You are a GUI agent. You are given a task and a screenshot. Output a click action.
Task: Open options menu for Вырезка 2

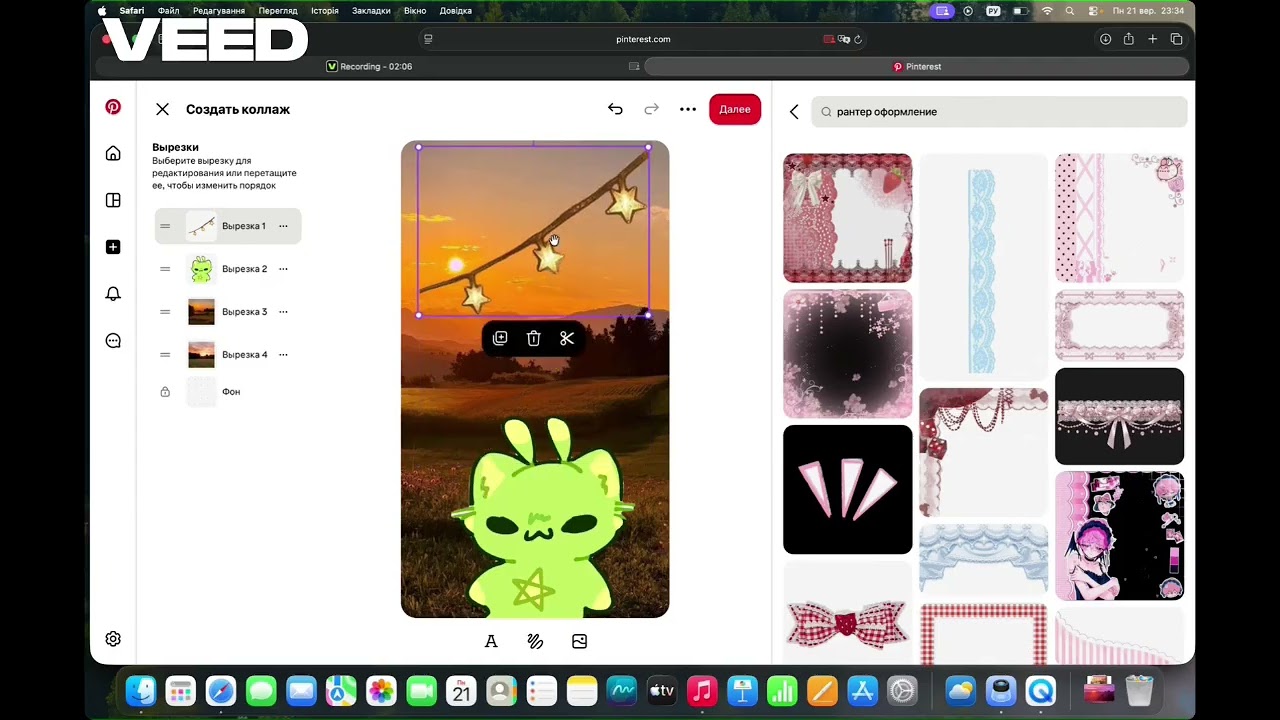[283, 269]
